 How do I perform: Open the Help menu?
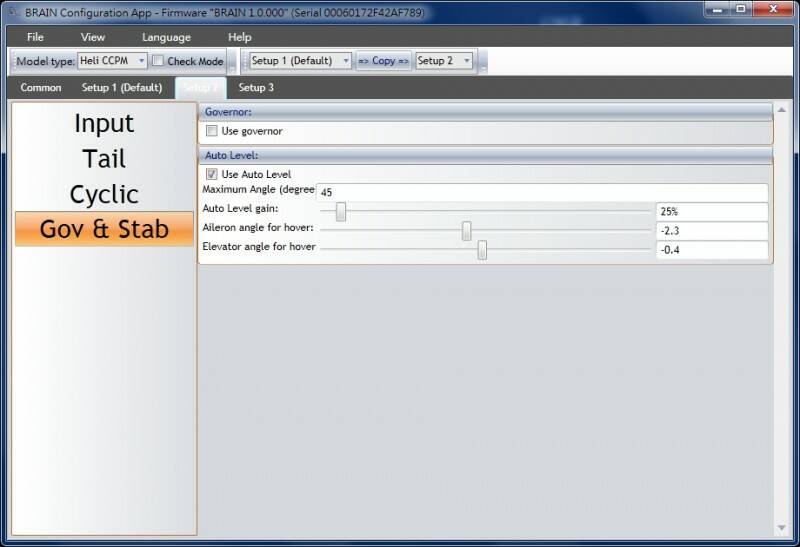pos(240,37)
